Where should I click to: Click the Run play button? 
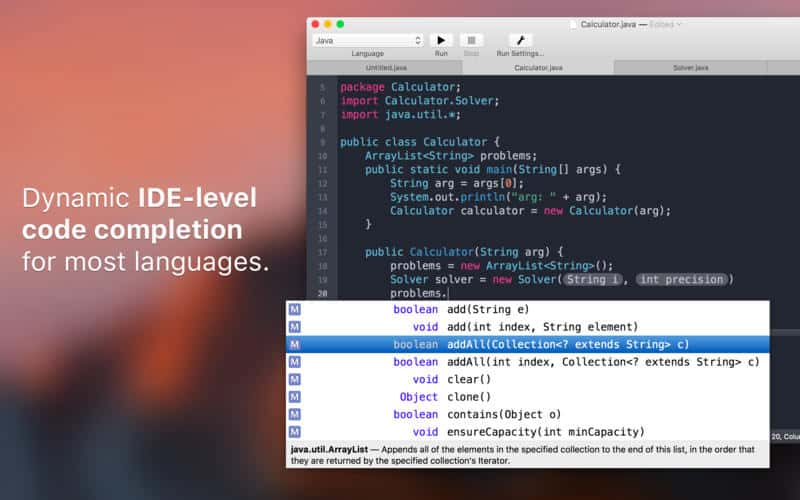[x=441, y=40]
